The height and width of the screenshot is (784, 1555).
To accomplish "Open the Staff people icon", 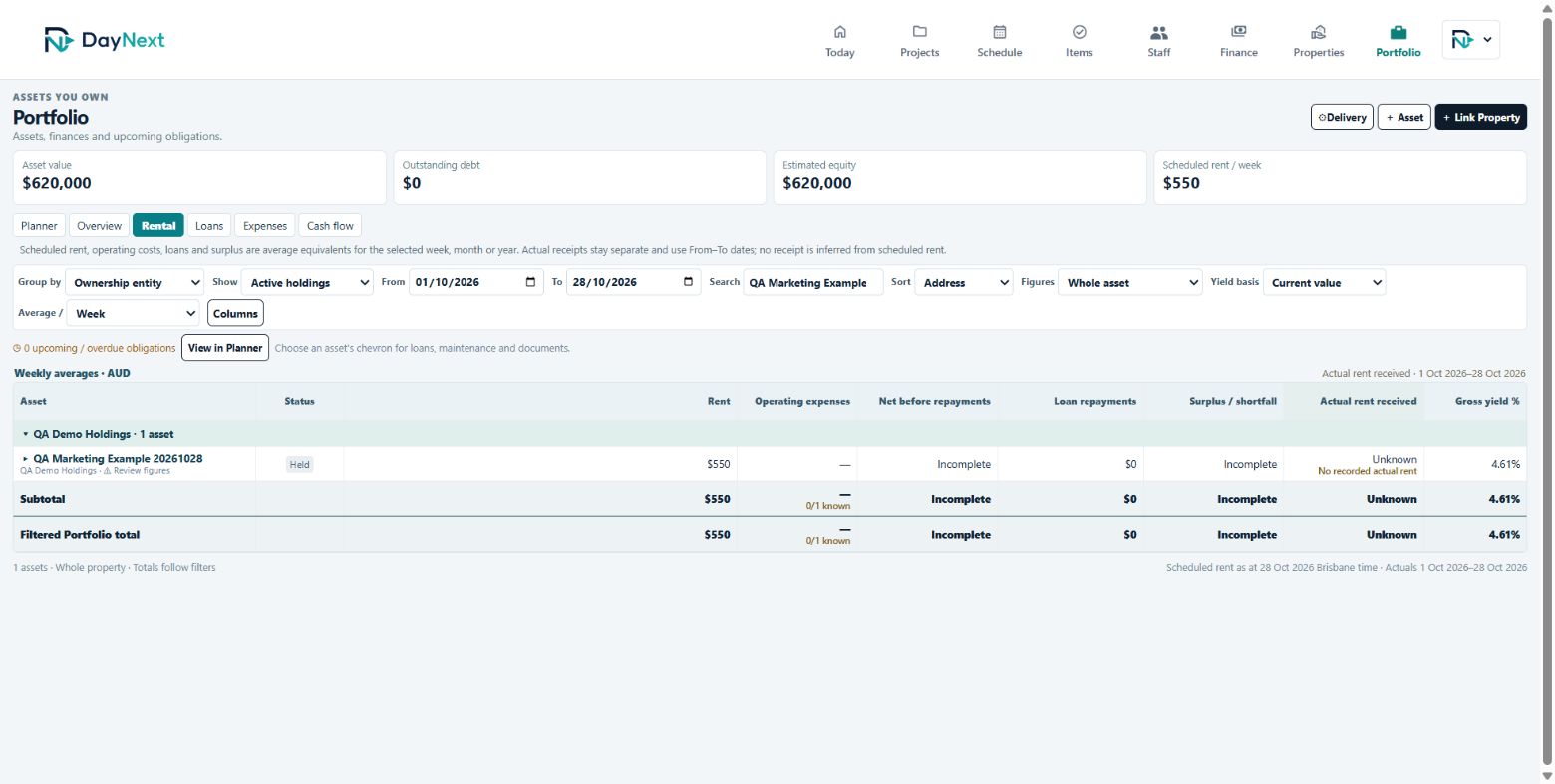I will tap(1158, 32).
